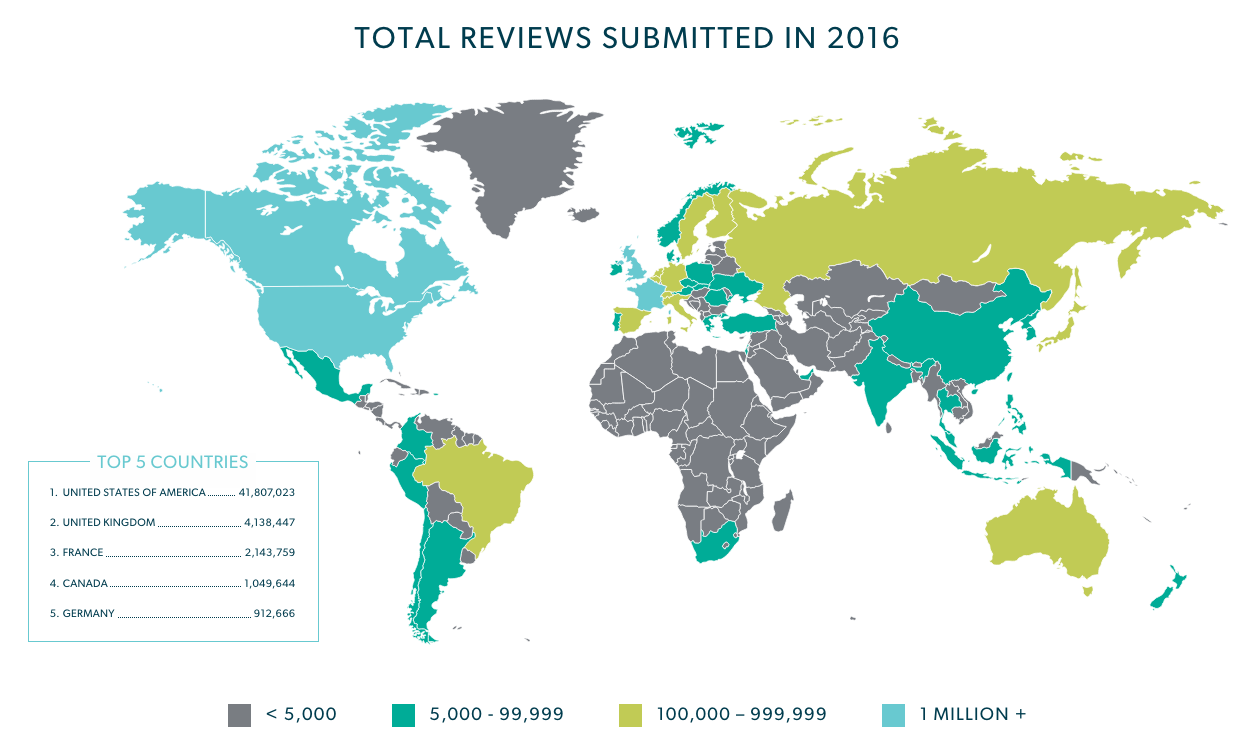Select the Germany entry in the top 5 list
This screenshot has width=1252, height=756.
tap(172, 614)
